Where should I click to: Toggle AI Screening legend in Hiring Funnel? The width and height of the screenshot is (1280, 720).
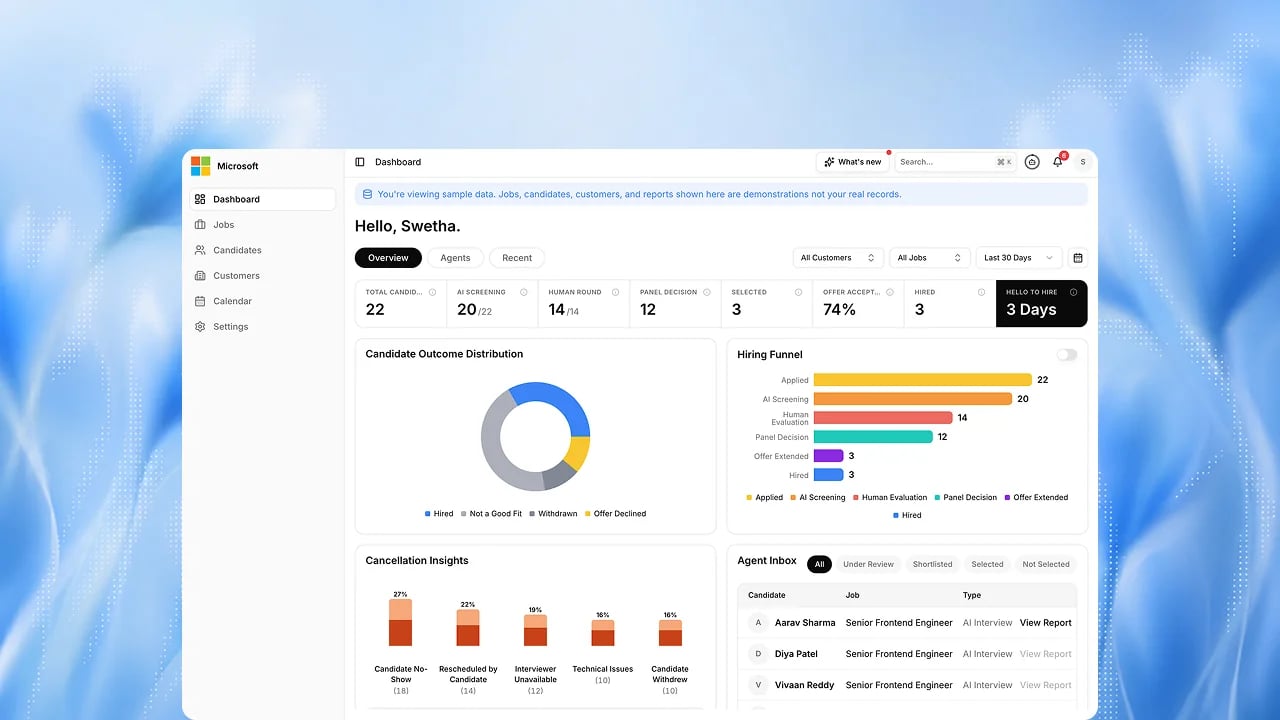coord(818,497)
